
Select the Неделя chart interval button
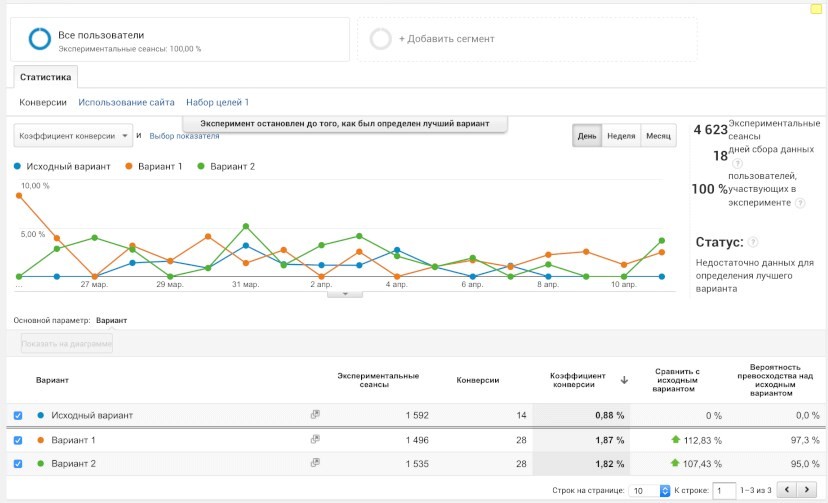tap(621, 135)
